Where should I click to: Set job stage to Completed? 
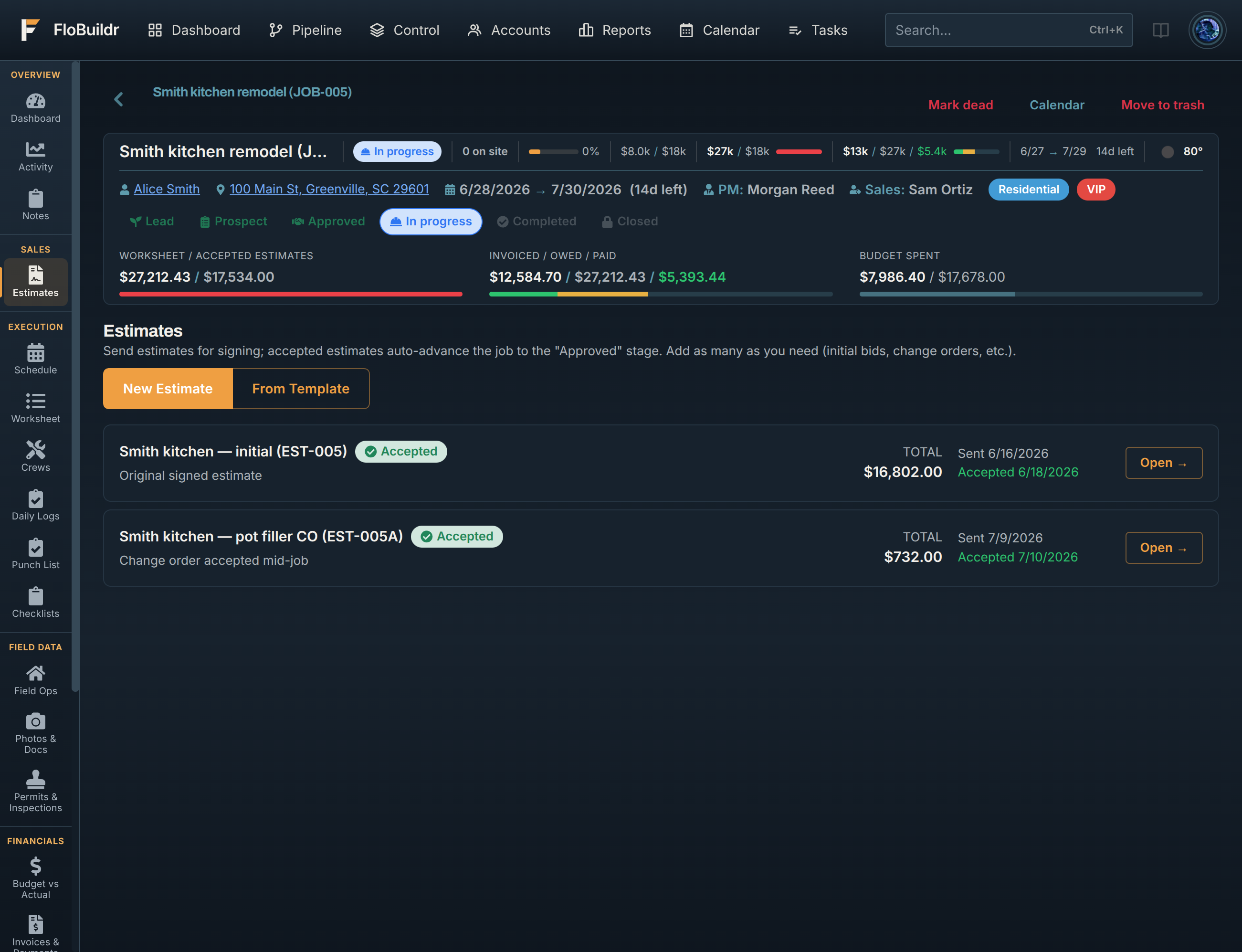[537, 222]
